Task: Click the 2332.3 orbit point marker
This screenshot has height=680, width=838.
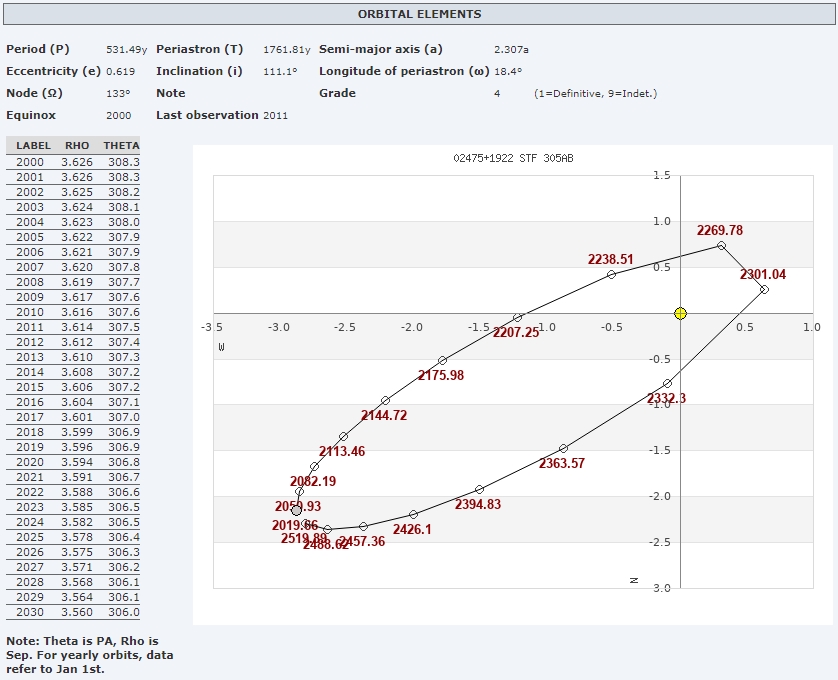Action: [x=667, y=383]
